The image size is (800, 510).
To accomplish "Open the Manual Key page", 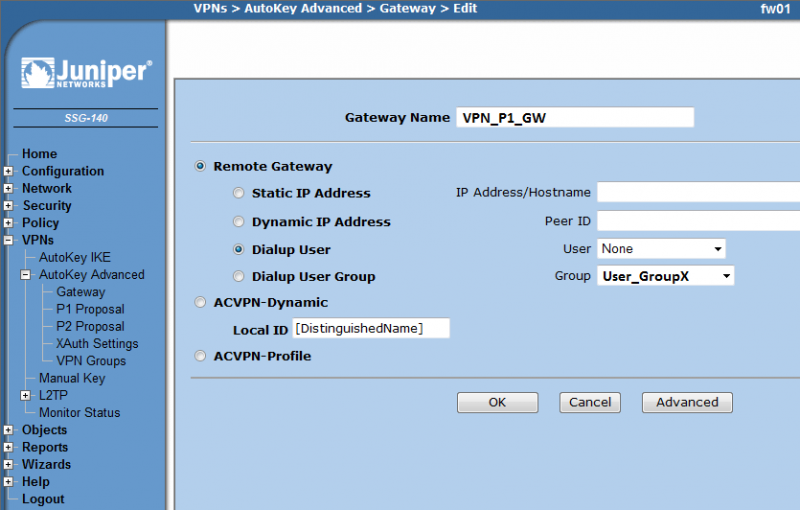I will pos(72,378).
